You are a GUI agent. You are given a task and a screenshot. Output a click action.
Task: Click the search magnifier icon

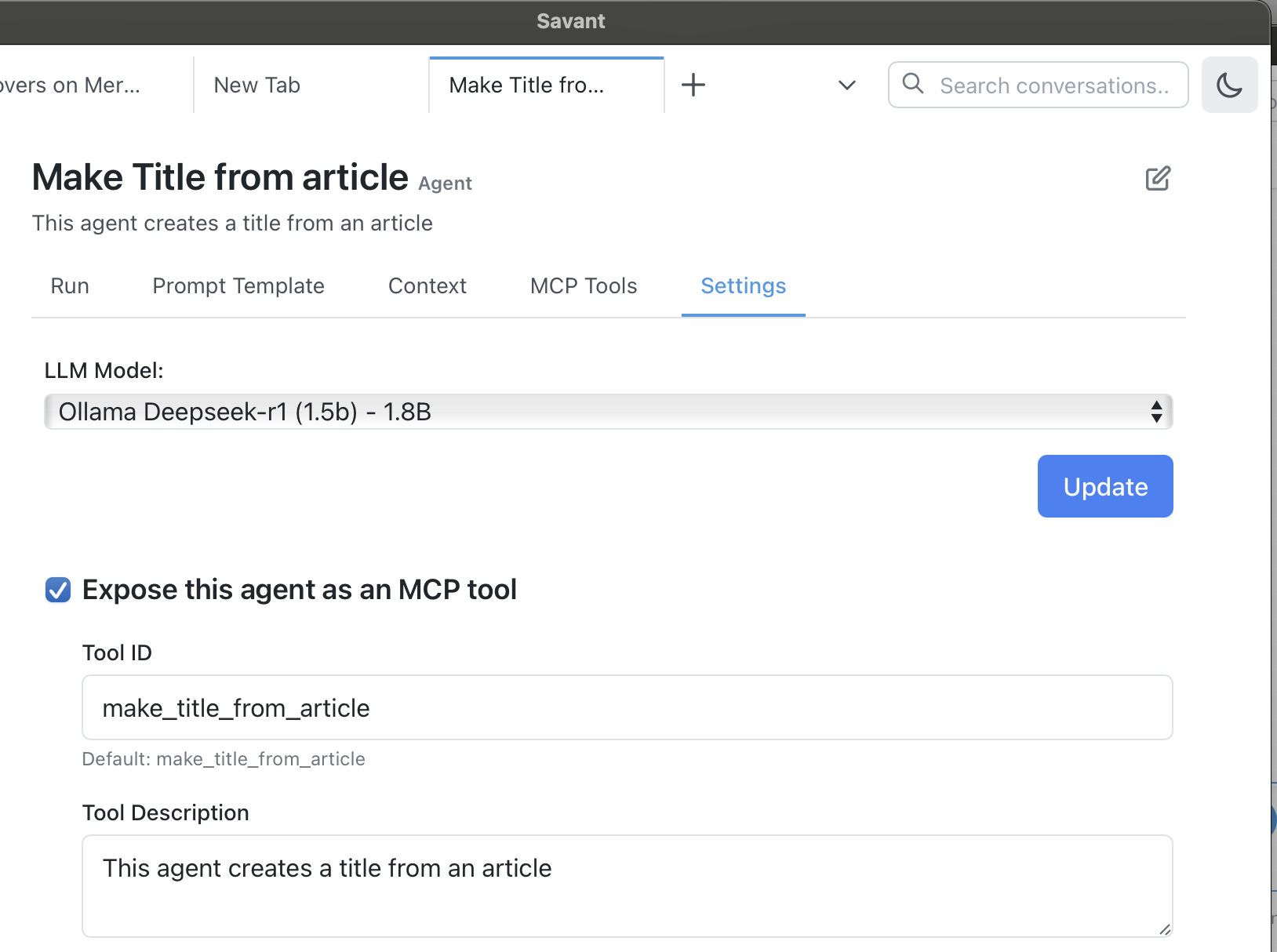pyautogui.click(x=913, y=84)
